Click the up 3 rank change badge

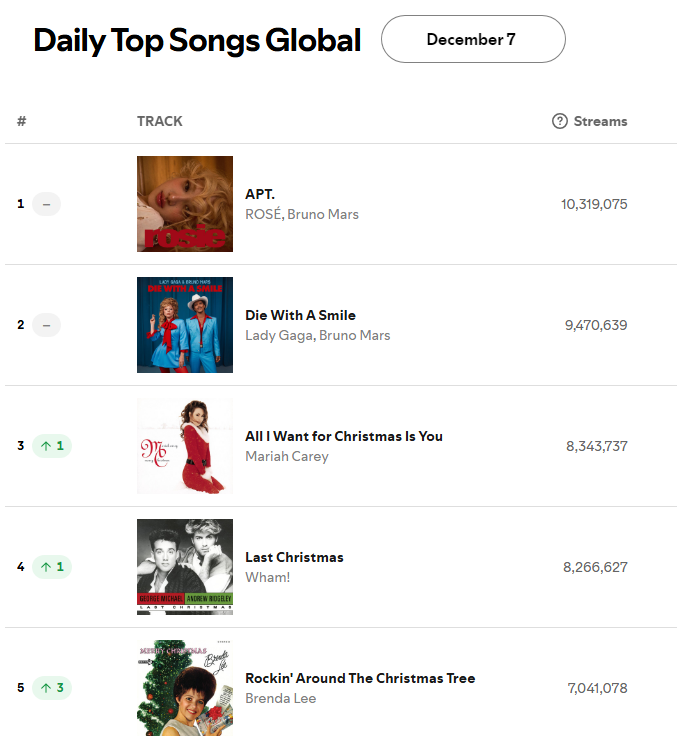52,688
